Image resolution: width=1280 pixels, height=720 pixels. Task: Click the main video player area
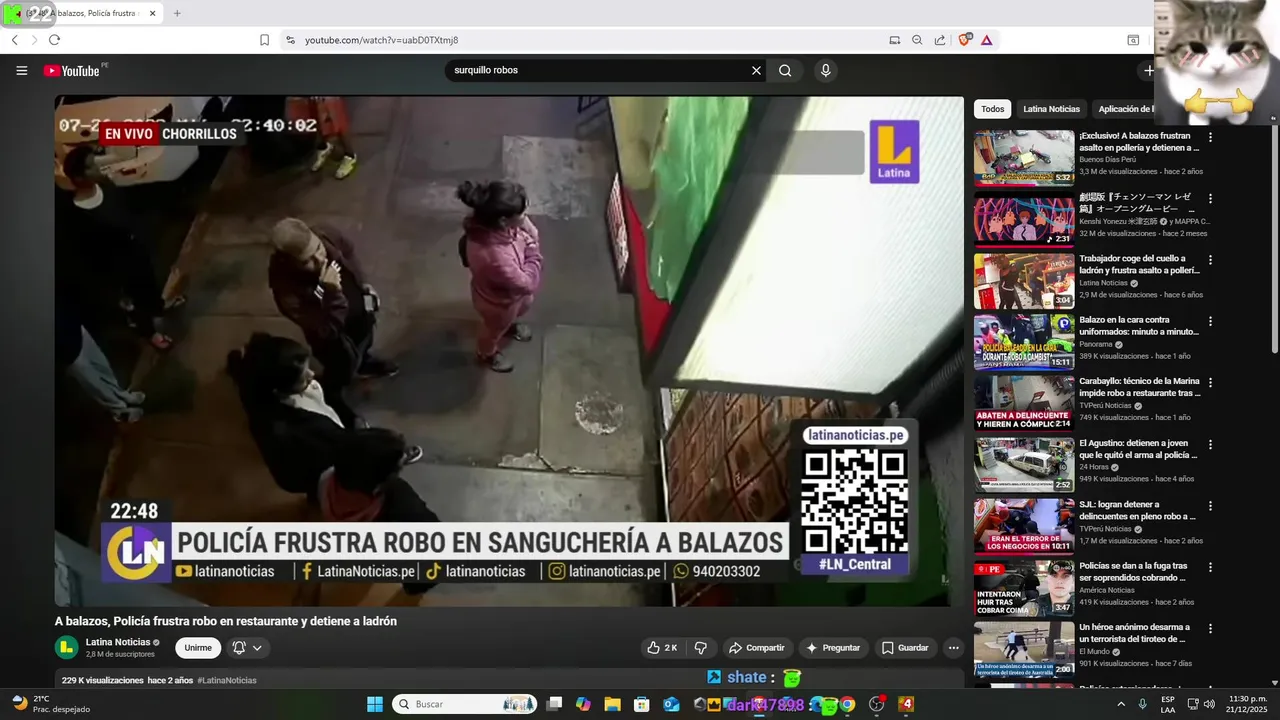pyautogui.click(x=509, y=351)
